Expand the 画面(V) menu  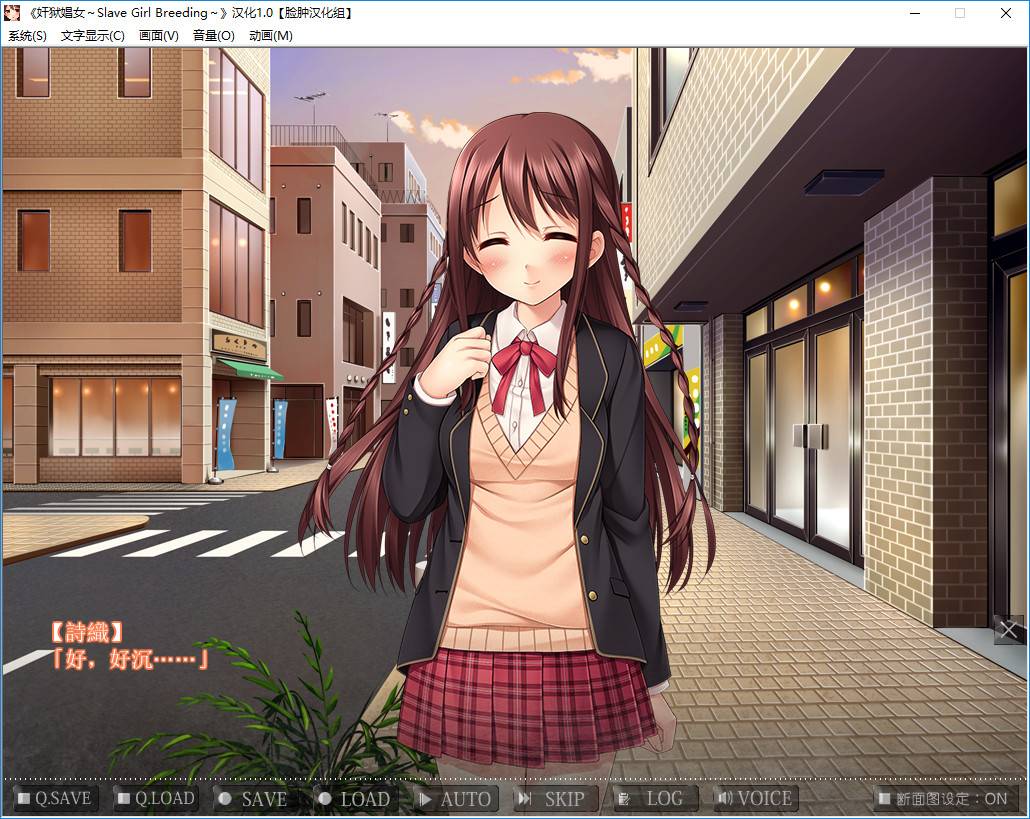pos(158,36)
